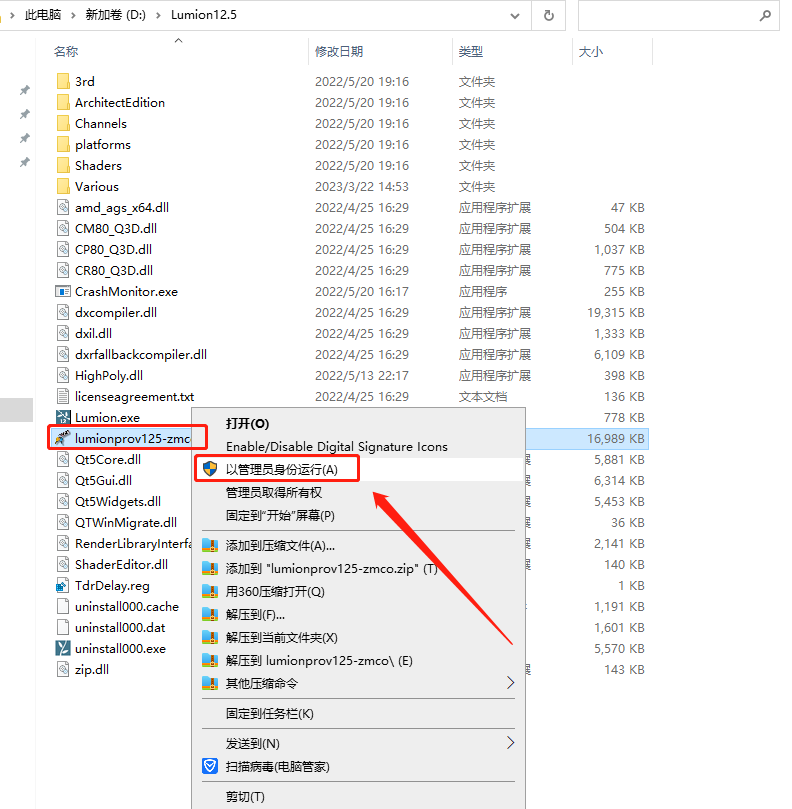The image size is (792, 809).
Task: Select the dxil.dll file name
Action: 93,333
